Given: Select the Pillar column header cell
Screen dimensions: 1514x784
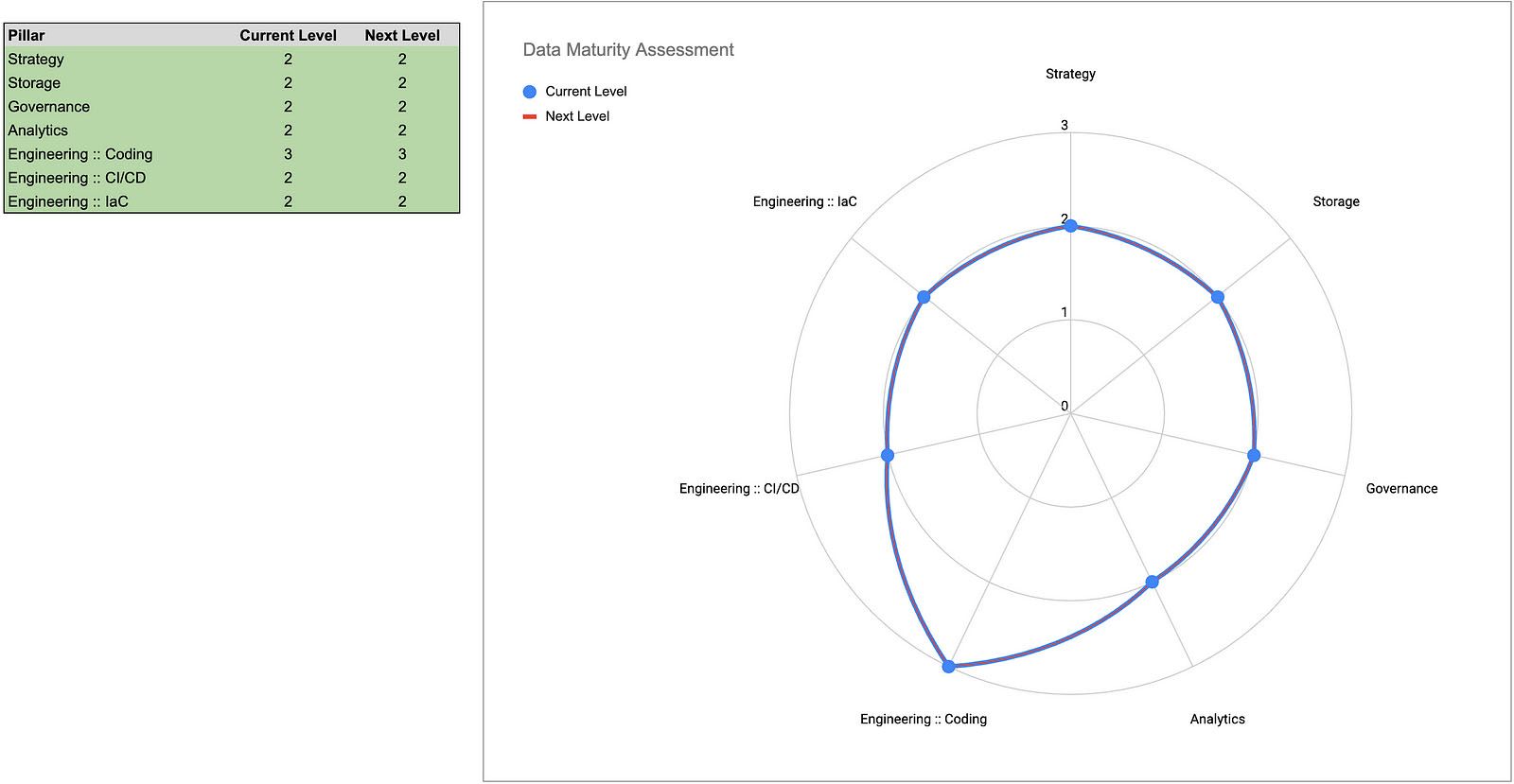Looking at the screenshot, I should coord(26,35).
